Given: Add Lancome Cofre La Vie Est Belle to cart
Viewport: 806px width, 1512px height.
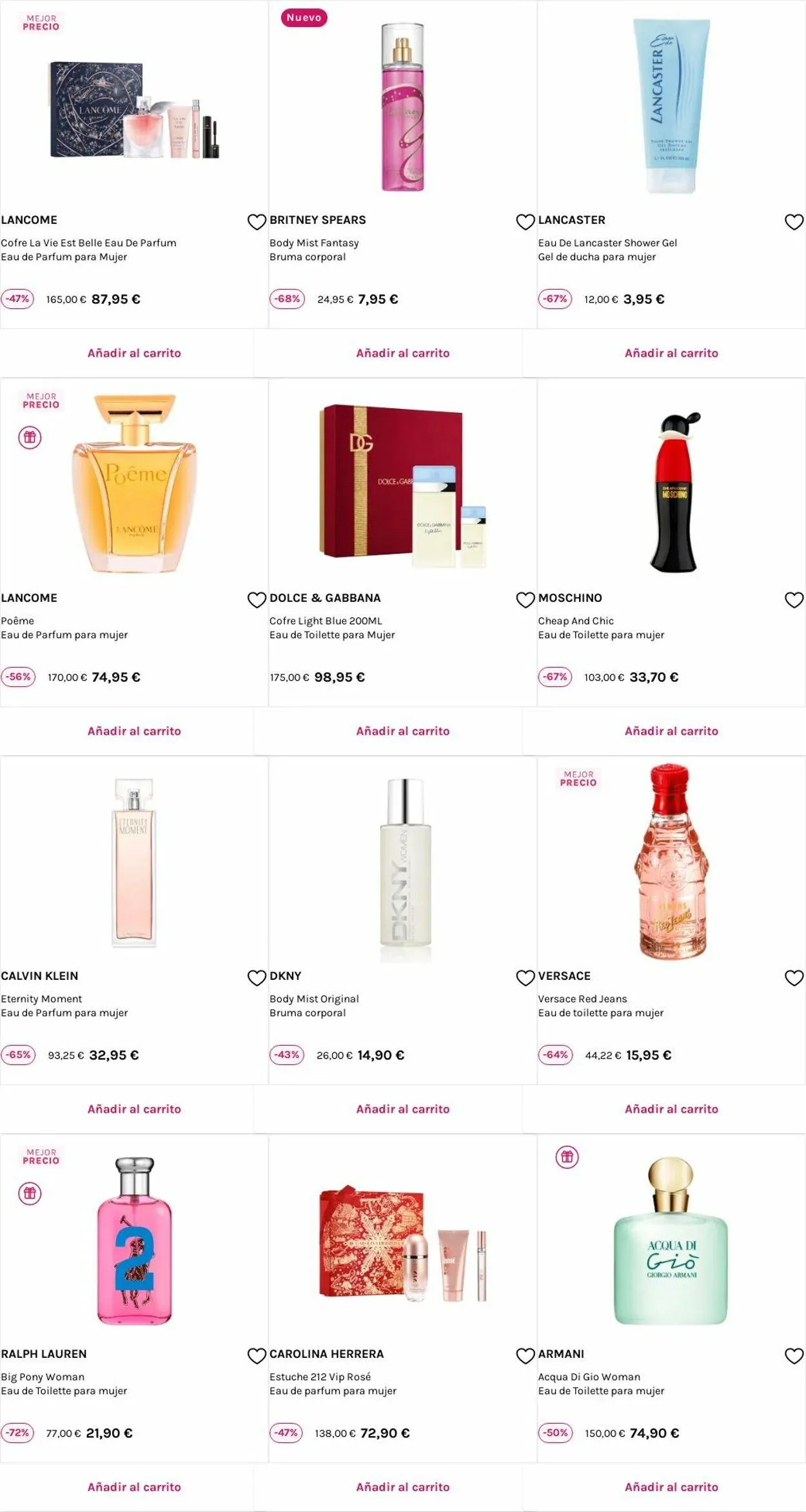Looking at the screenshot, I should (134, 353).
